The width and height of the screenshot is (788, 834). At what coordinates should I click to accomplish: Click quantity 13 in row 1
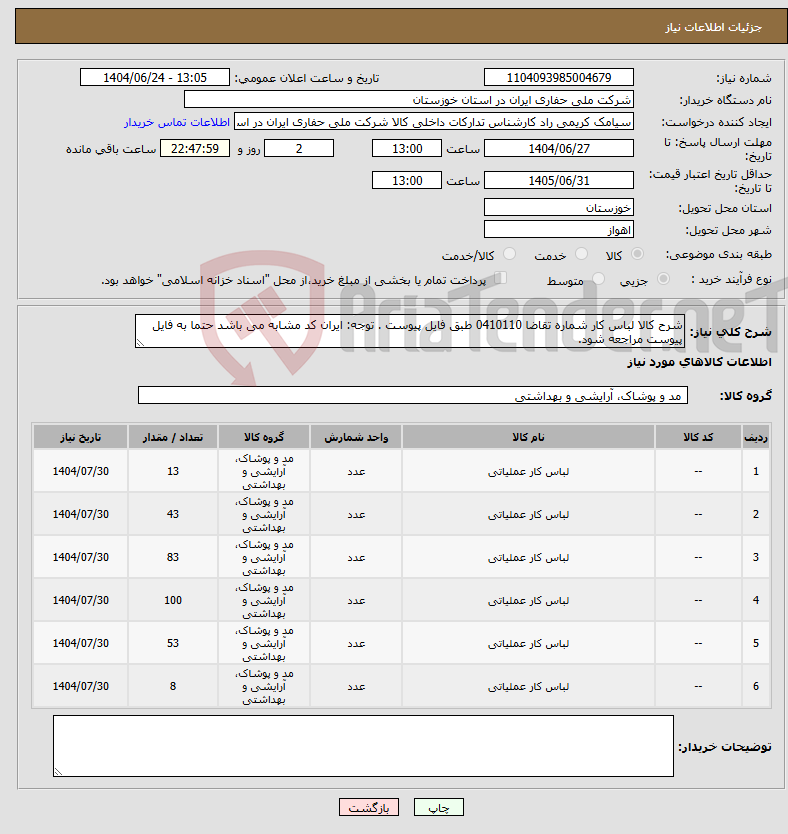pyautogui.click(x=173, y=471)
